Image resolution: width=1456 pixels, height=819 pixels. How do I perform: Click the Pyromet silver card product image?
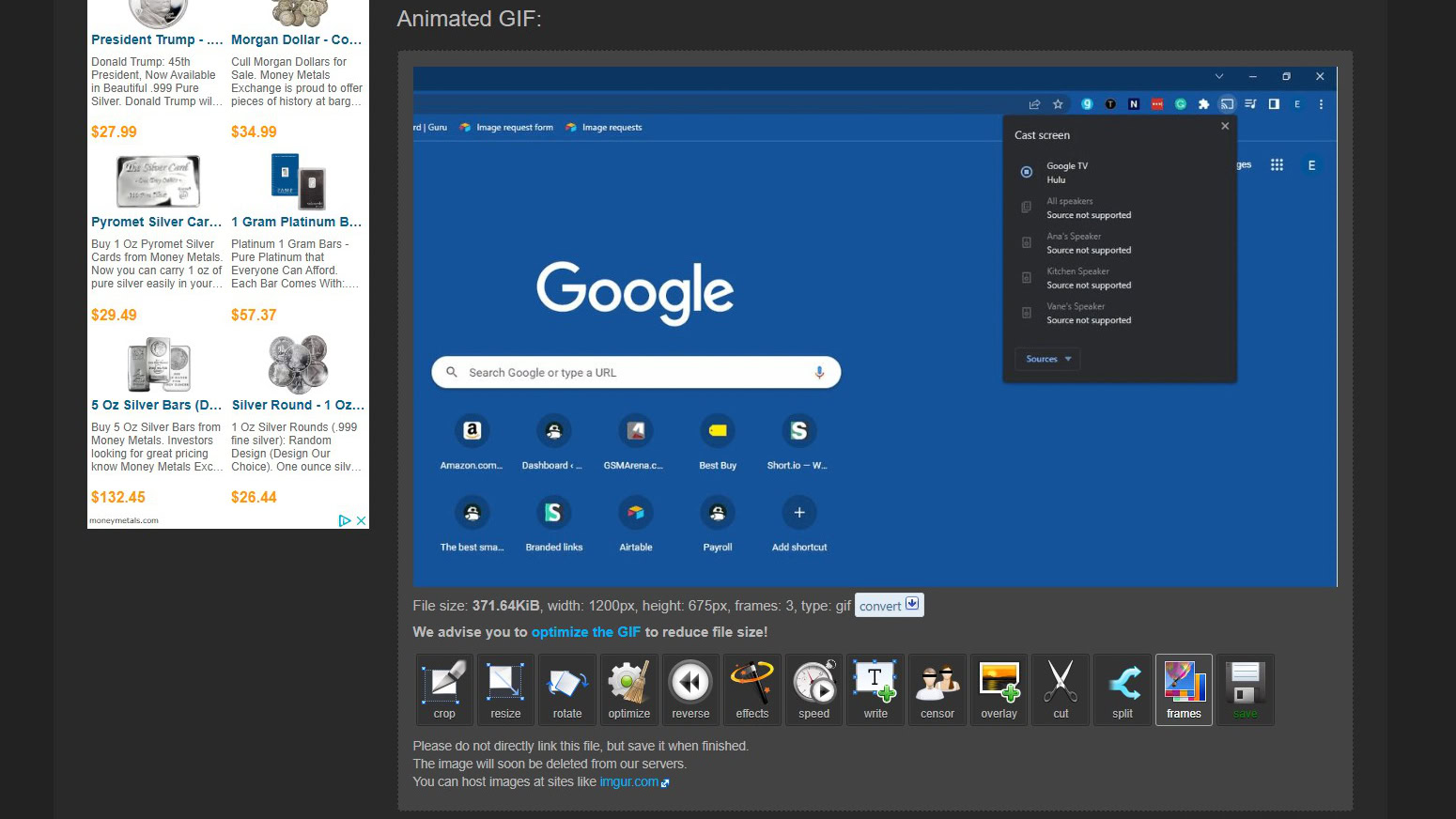tap(158, 180)
